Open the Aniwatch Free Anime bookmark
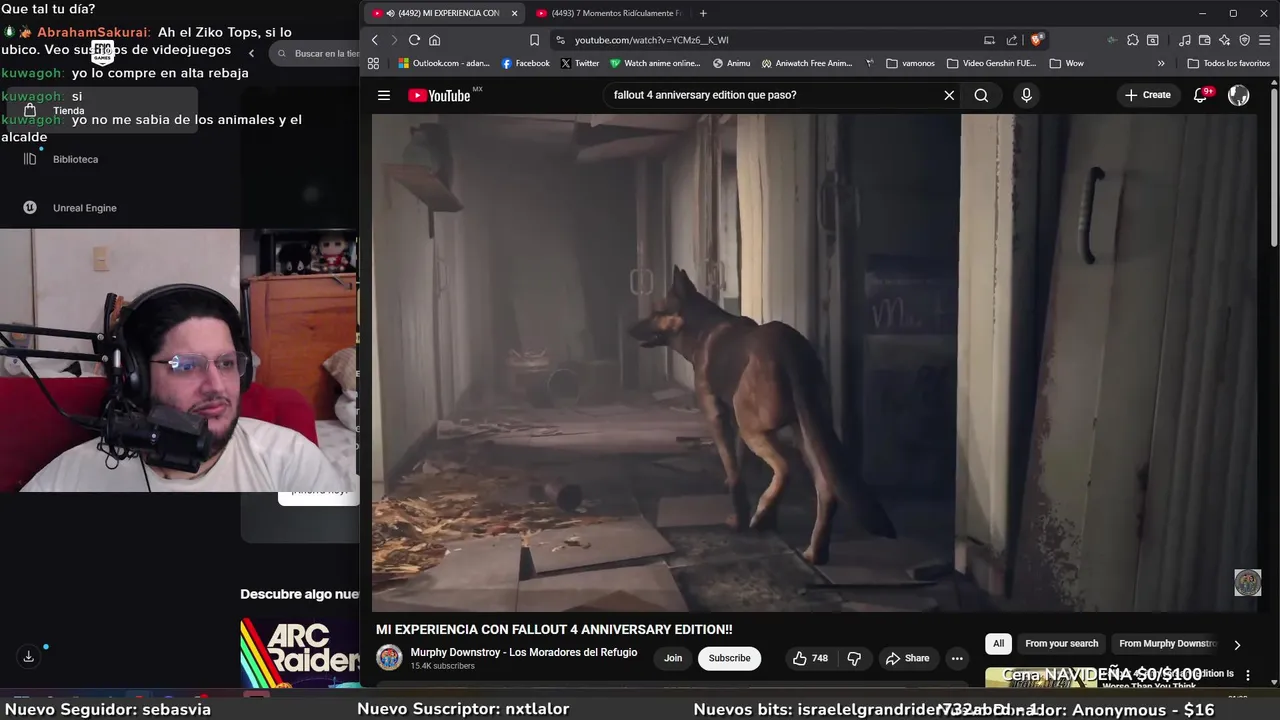This screenshot has height=720, width=1280. (x=807, y=63)
